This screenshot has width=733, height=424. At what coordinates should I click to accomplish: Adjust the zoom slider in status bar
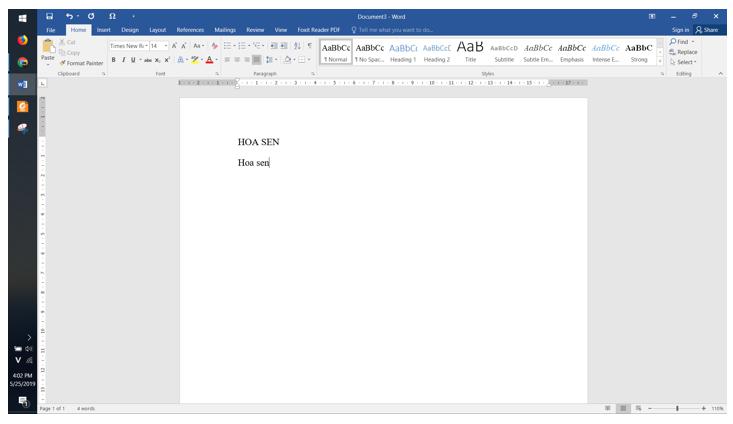677,409
